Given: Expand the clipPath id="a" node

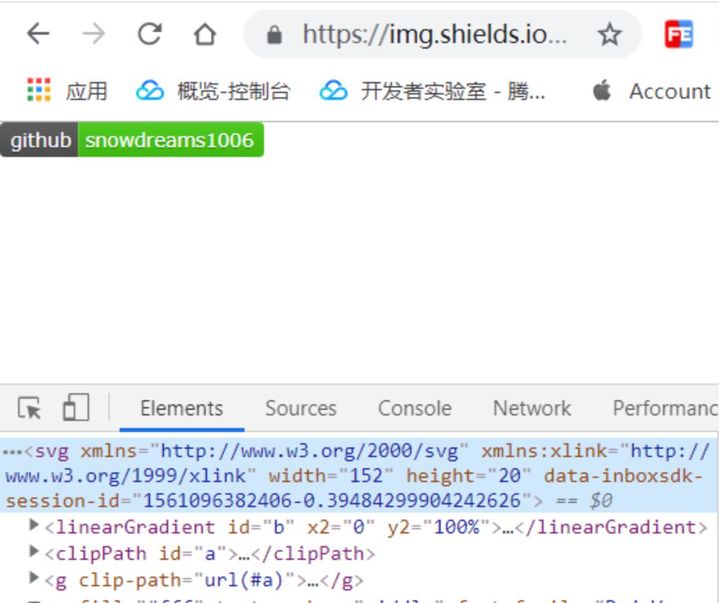Looking at the screenshot, I should [x=33, y=551].
